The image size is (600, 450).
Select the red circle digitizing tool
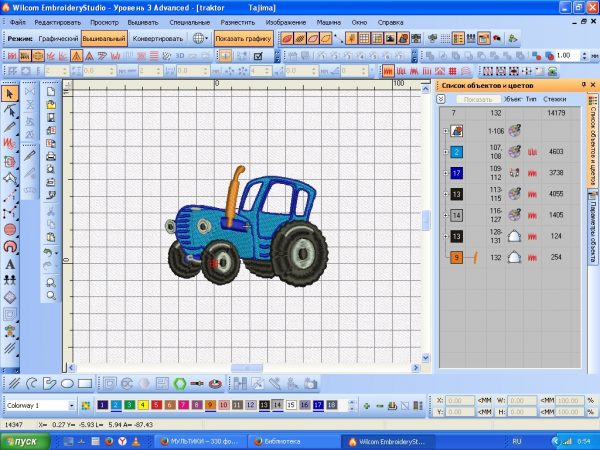click(x=10, y=229)
